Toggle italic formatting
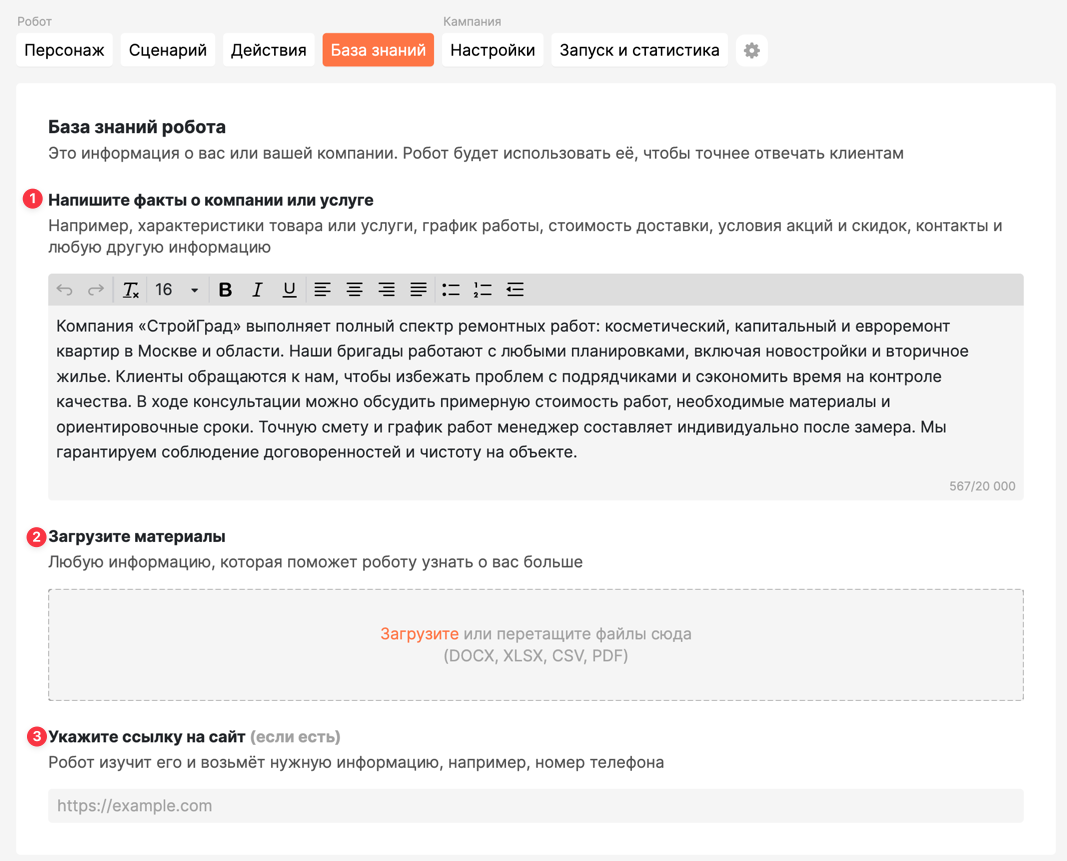Viewport: 1067px width, 861px height. click(257, 290)
